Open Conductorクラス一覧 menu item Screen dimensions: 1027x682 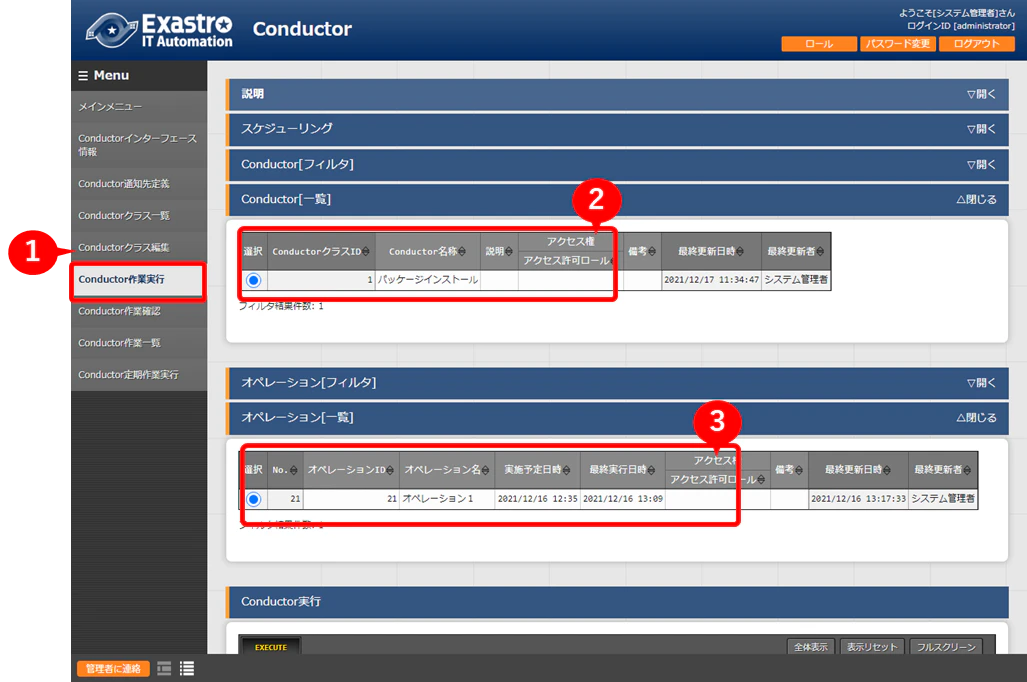click(x=139, y=216)
